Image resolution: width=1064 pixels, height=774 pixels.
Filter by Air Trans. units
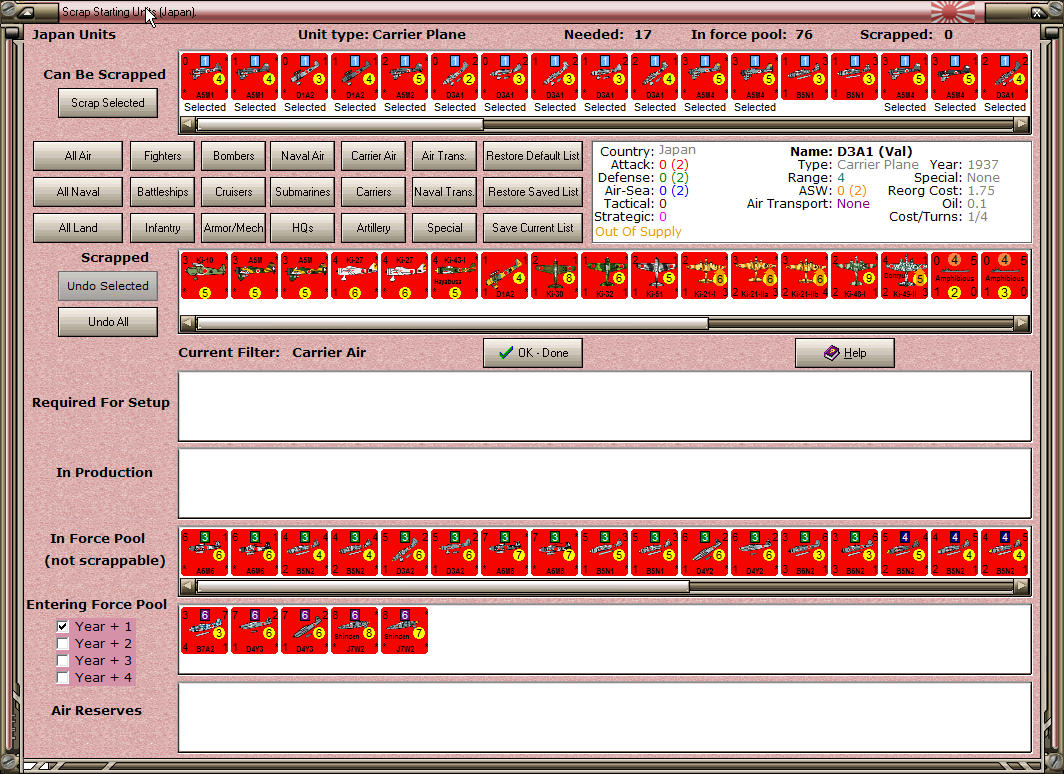pyautogui.click(x=444, y=156)
